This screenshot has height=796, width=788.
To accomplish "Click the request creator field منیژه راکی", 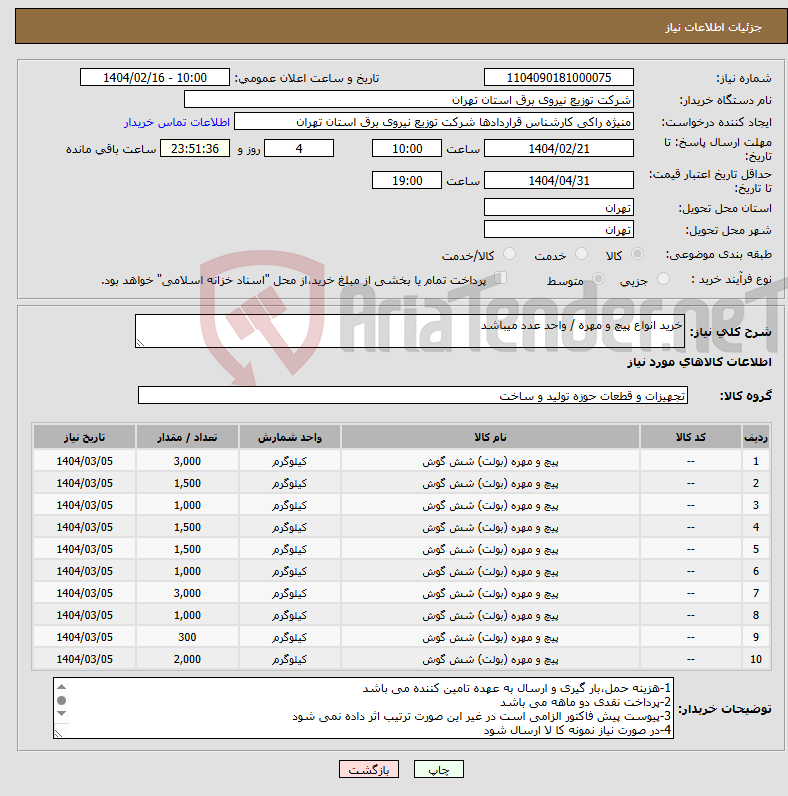I will point(434,122).
